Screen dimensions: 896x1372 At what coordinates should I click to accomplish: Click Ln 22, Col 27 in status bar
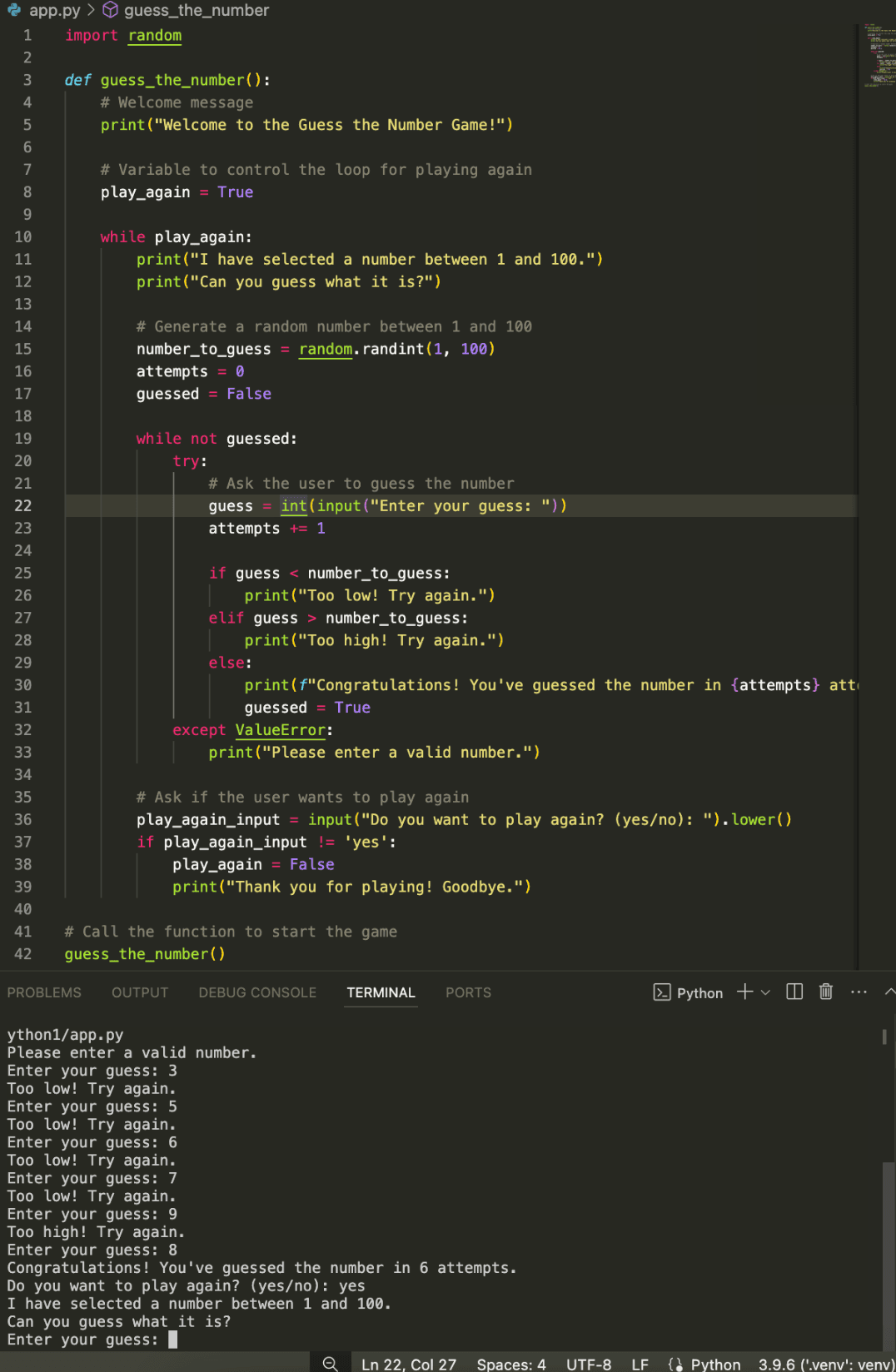(x=409, y=1364)
